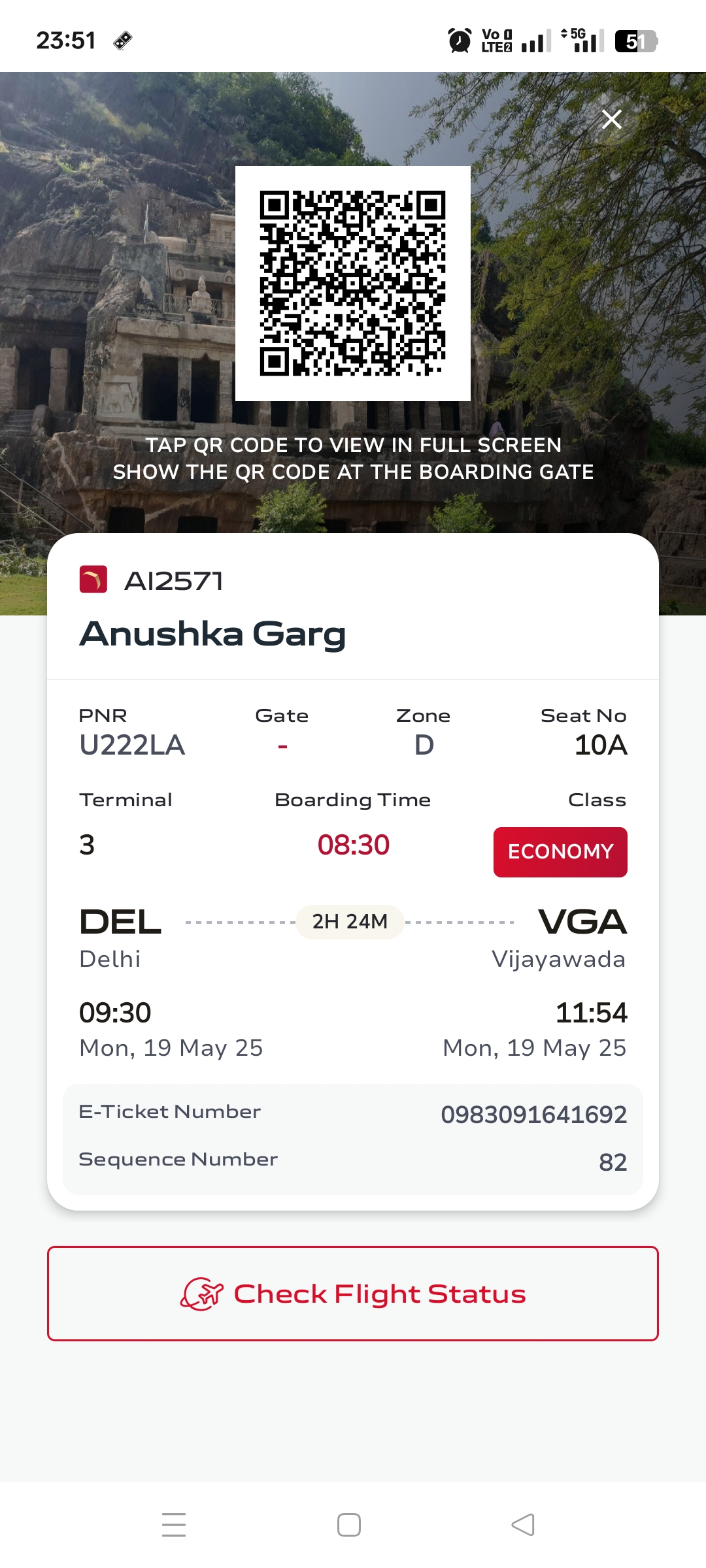The height and width of the screenshot is (1568, 706).
Task: Tap the boarding time 08:30
Action: 353,845
